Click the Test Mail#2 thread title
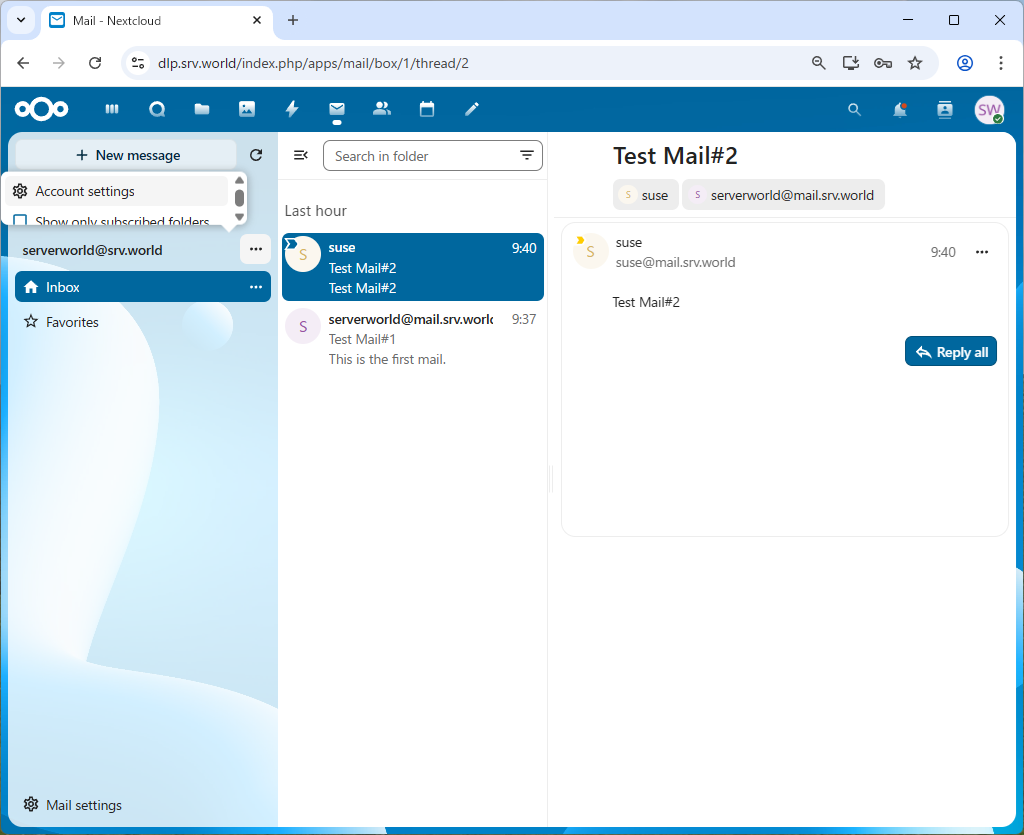 coord(675,156)
